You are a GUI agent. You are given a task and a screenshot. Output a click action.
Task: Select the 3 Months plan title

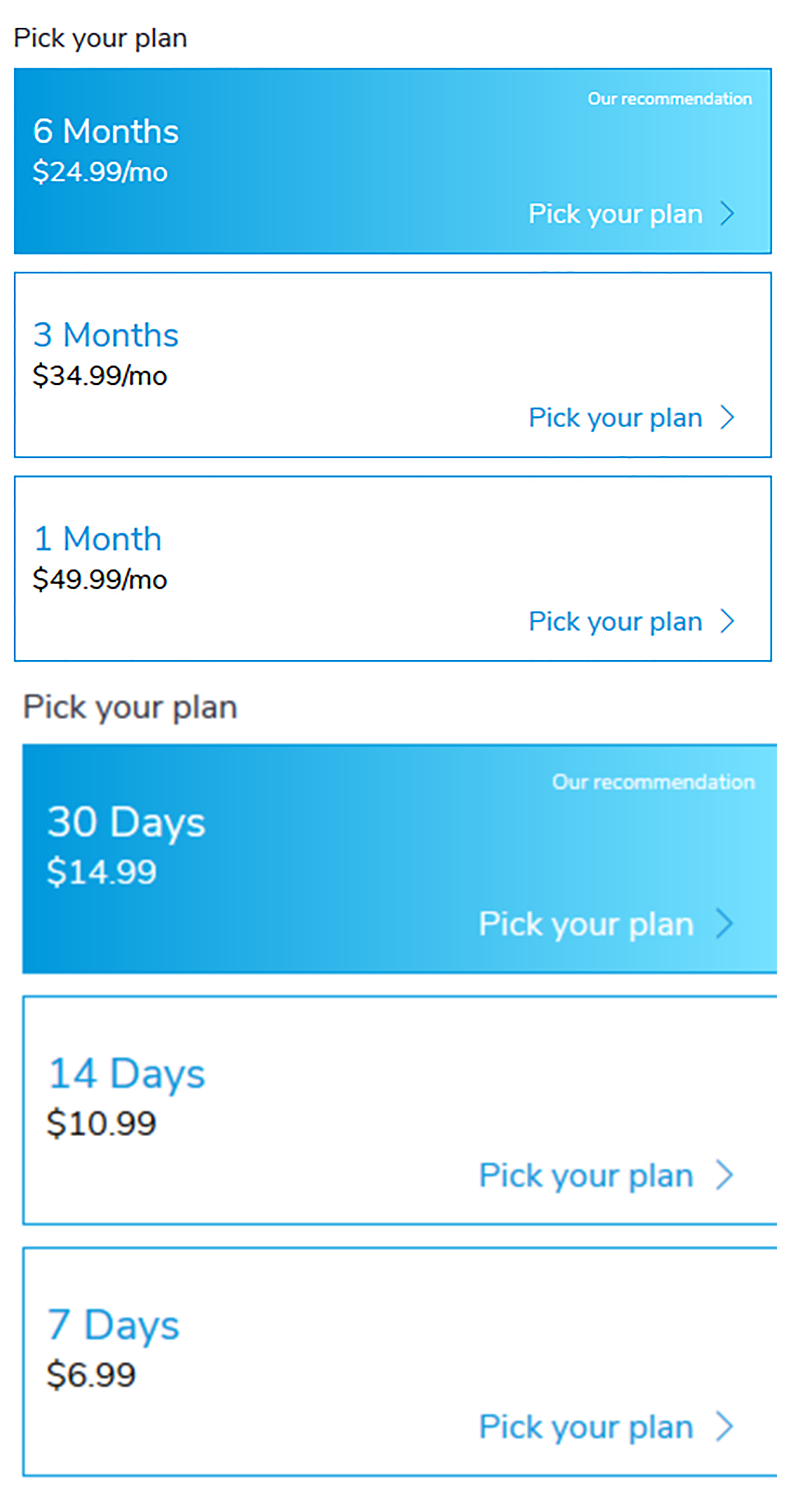[x=106, y=335]
